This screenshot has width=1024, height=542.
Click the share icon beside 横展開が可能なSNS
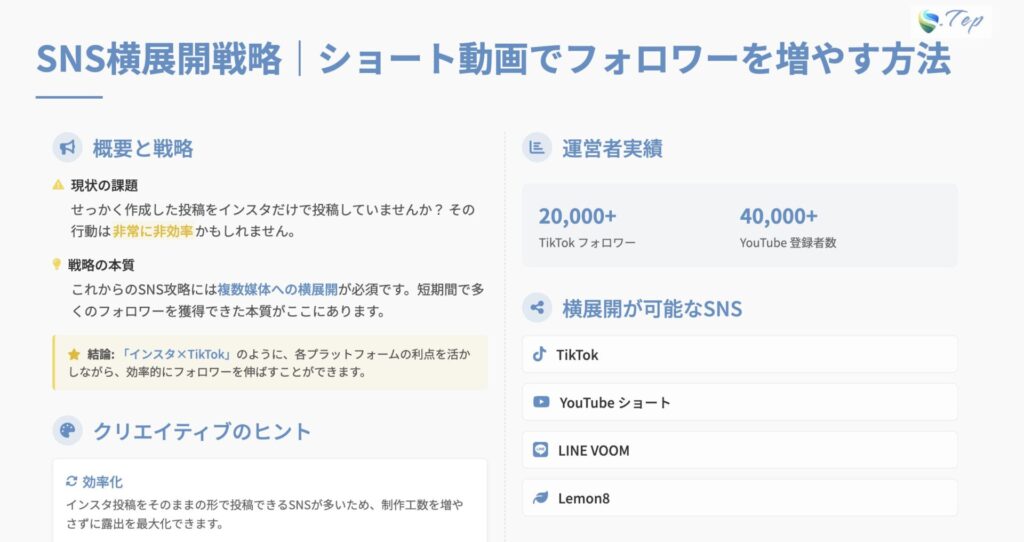point(538,308)
